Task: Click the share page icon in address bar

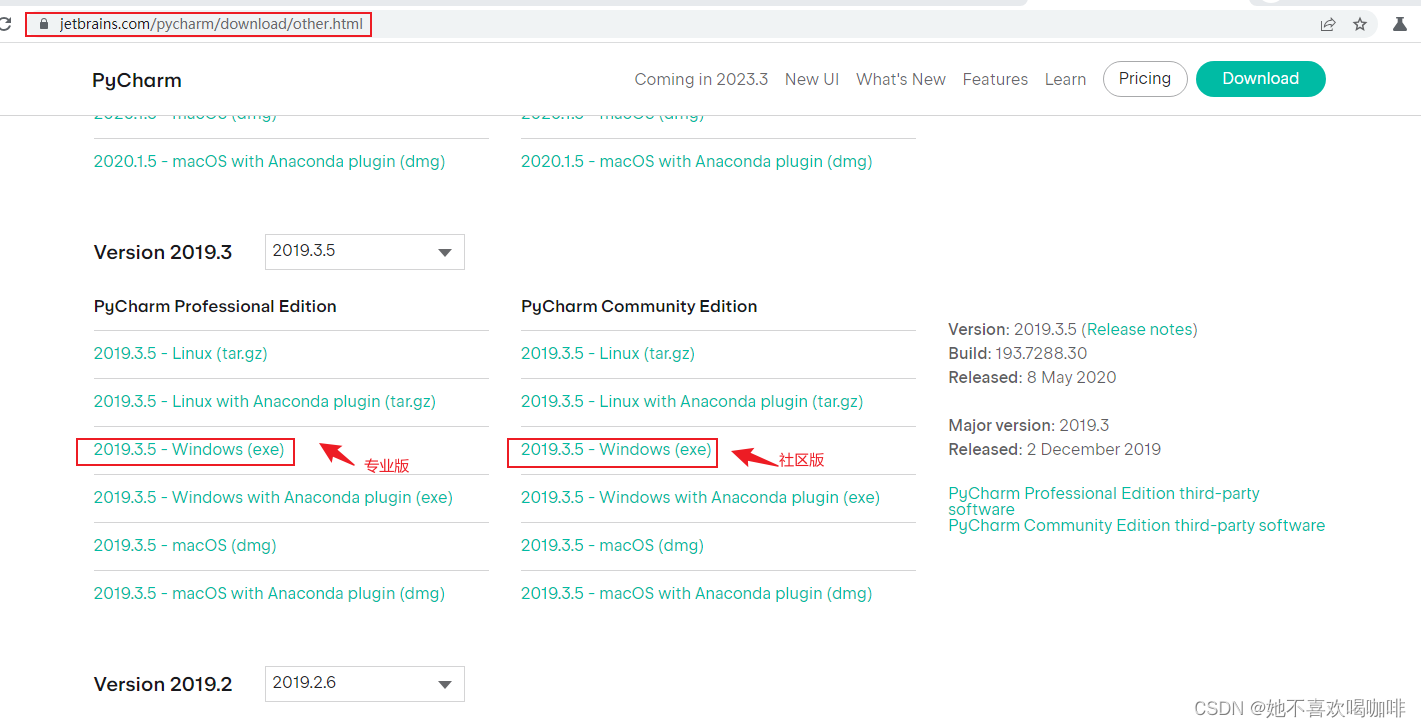Action: coord(1328,24)
